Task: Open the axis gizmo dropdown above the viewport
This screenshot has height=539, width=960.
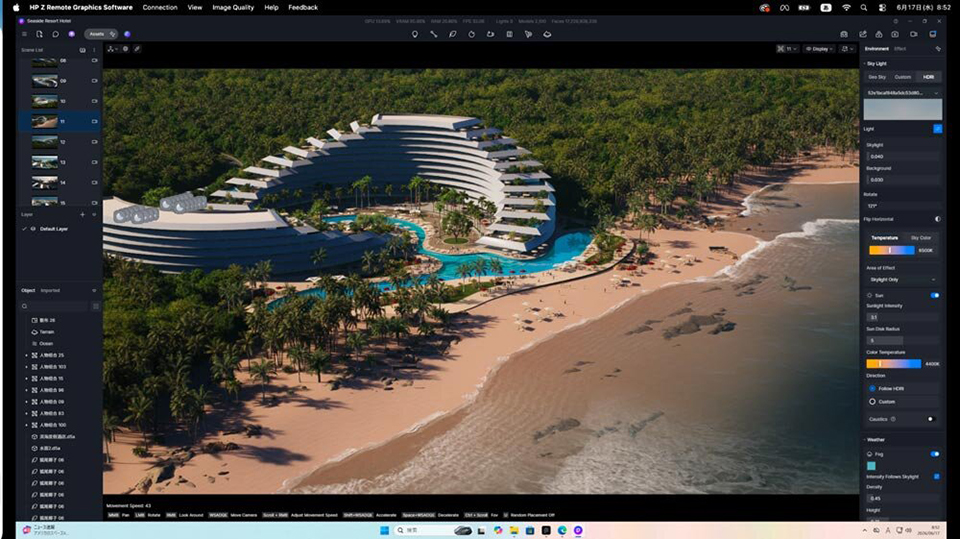Action: [112, 49]
